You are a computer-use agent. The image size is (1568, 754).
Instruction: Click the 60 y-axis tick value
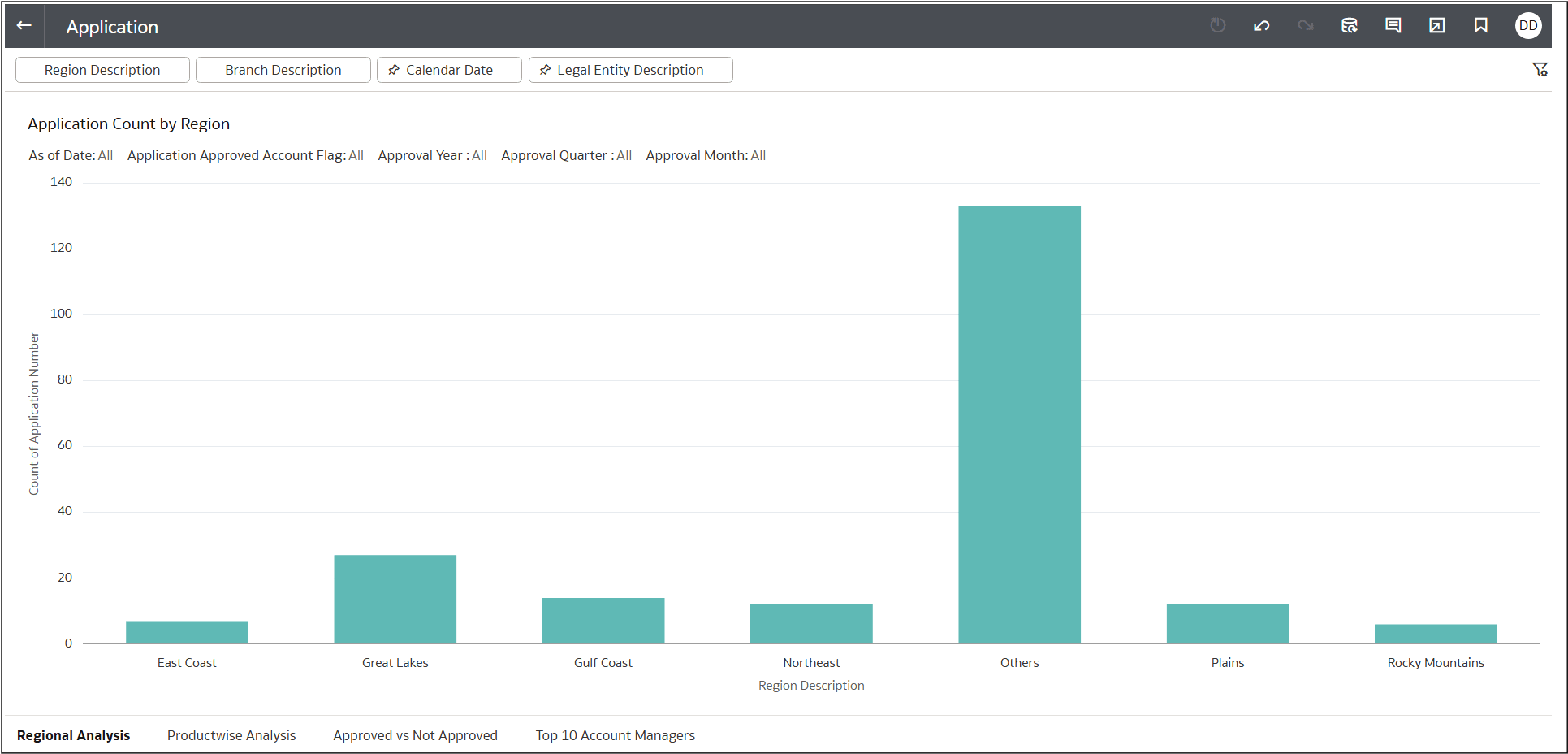(x=65, y=445)
